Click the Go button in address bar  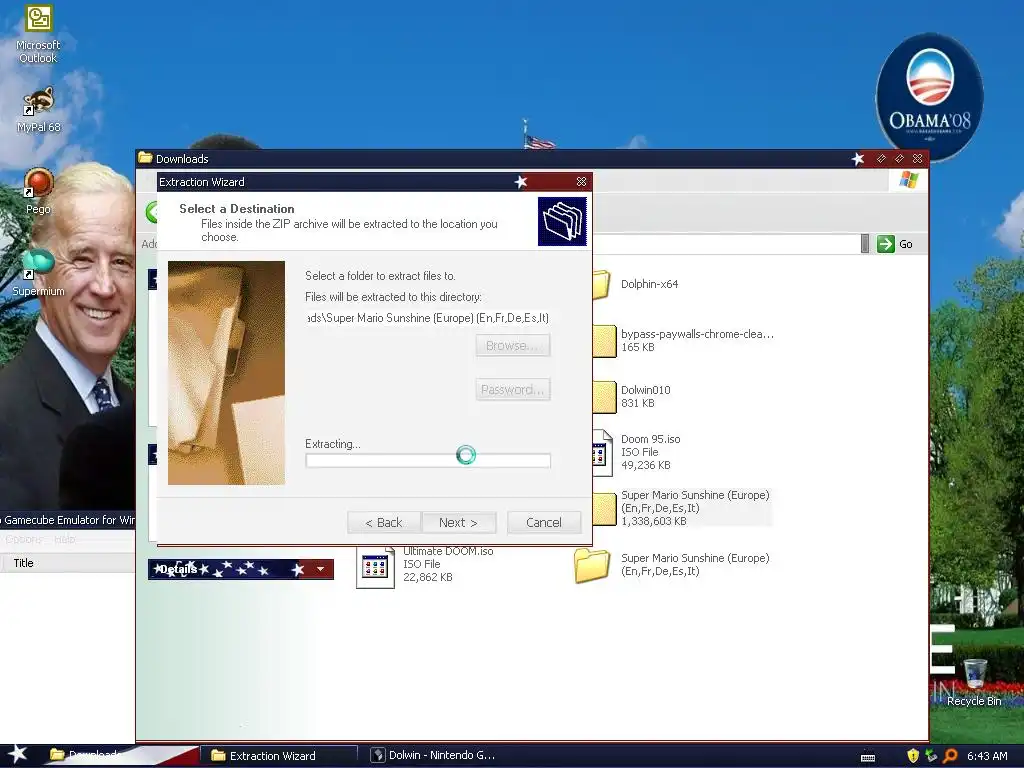[x=895, y=244]
